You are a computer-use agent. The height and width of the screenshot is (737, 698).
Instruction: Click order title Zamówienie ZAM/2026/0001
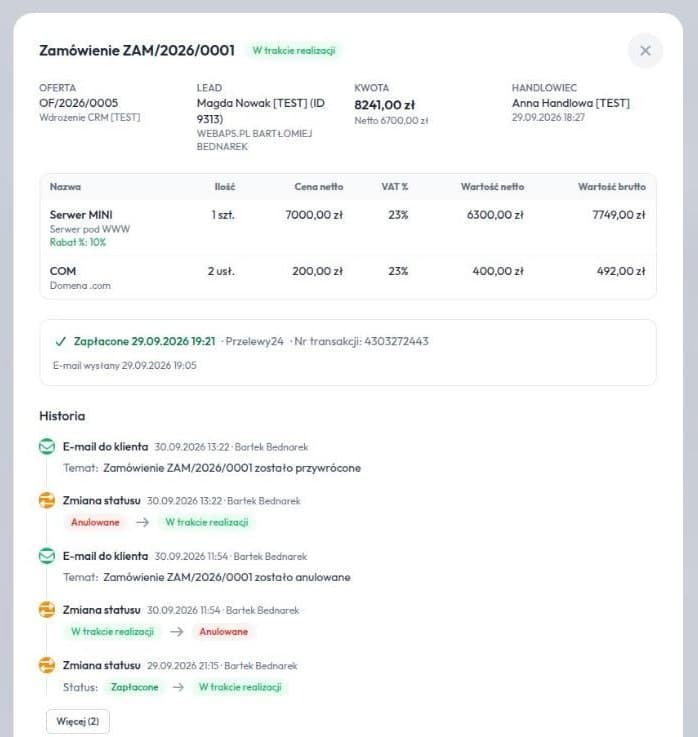[x=137, y=50]
